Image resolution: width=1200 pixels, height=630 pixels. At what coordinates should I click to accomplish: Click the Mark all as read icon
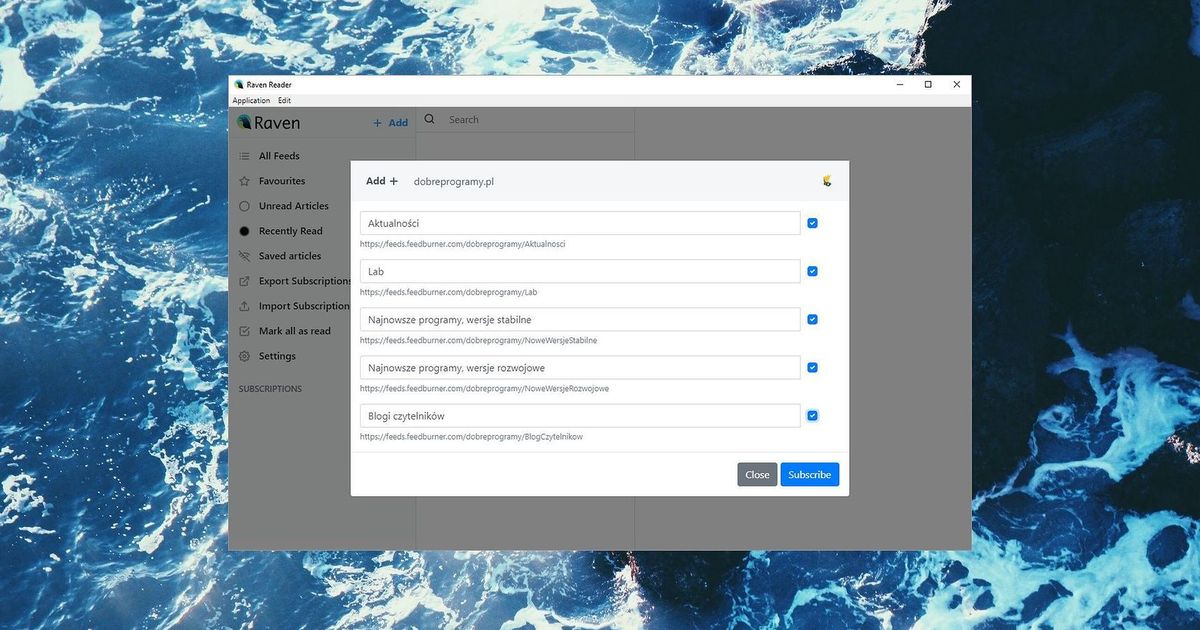[x=244, y=331]
